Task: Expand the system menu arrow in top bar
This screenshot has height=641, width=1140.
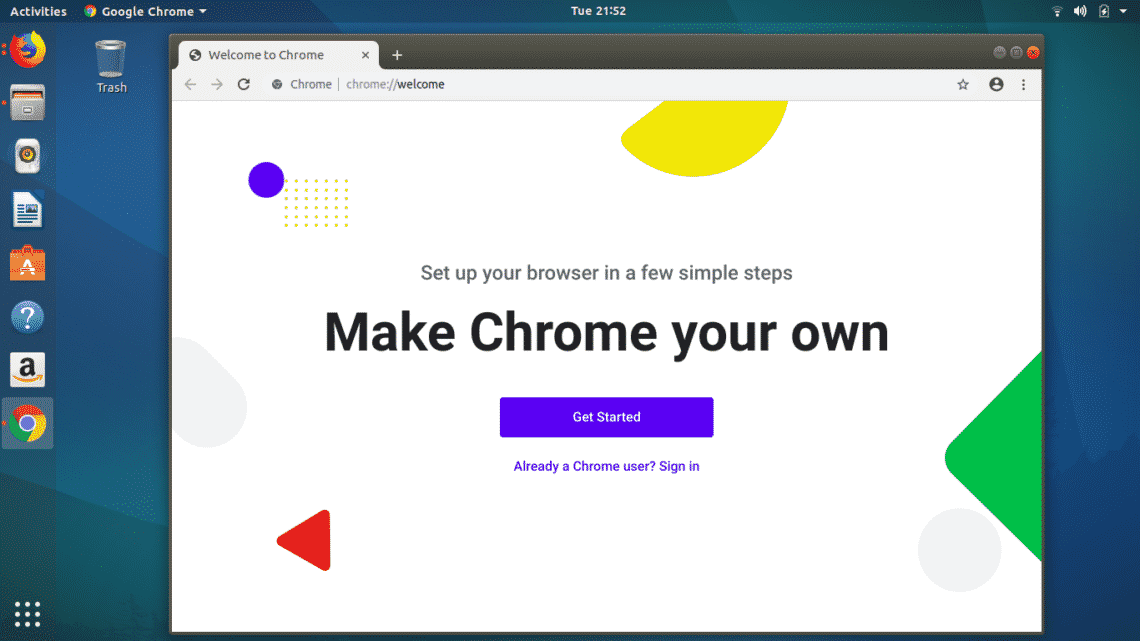Action: [1123, 11]
